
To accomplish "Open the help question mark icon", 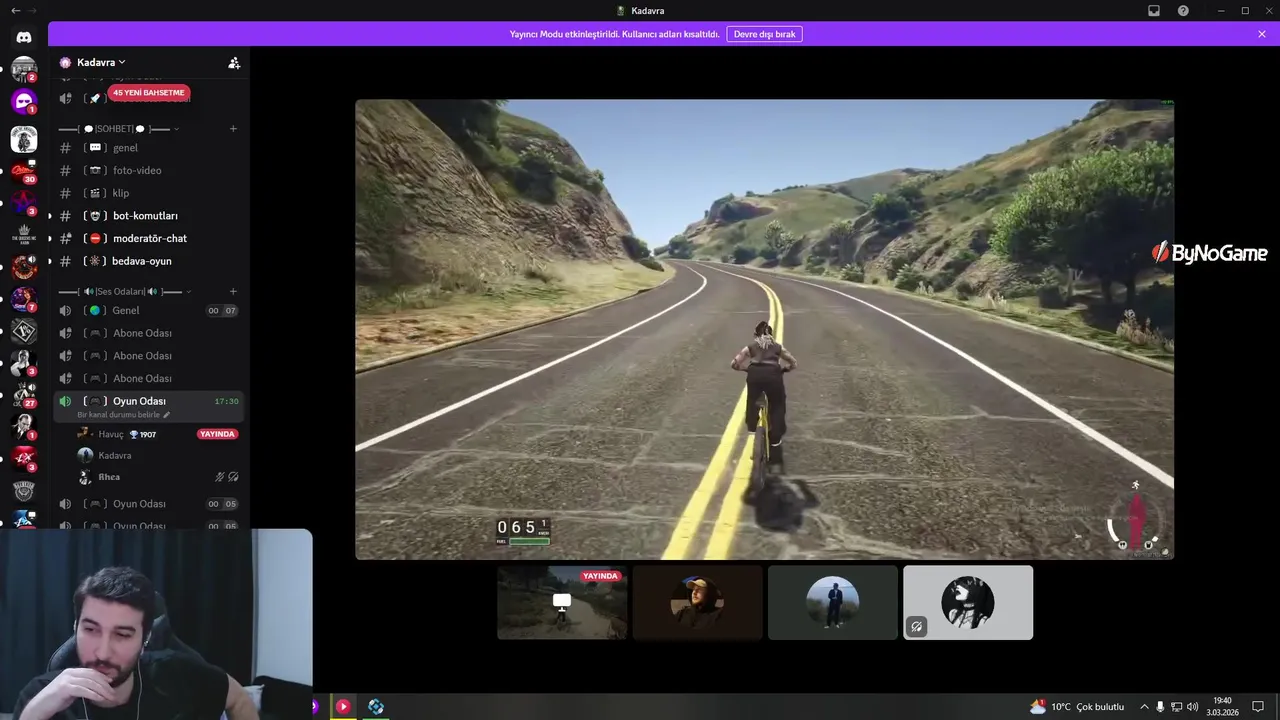I will coord(1183,10).
